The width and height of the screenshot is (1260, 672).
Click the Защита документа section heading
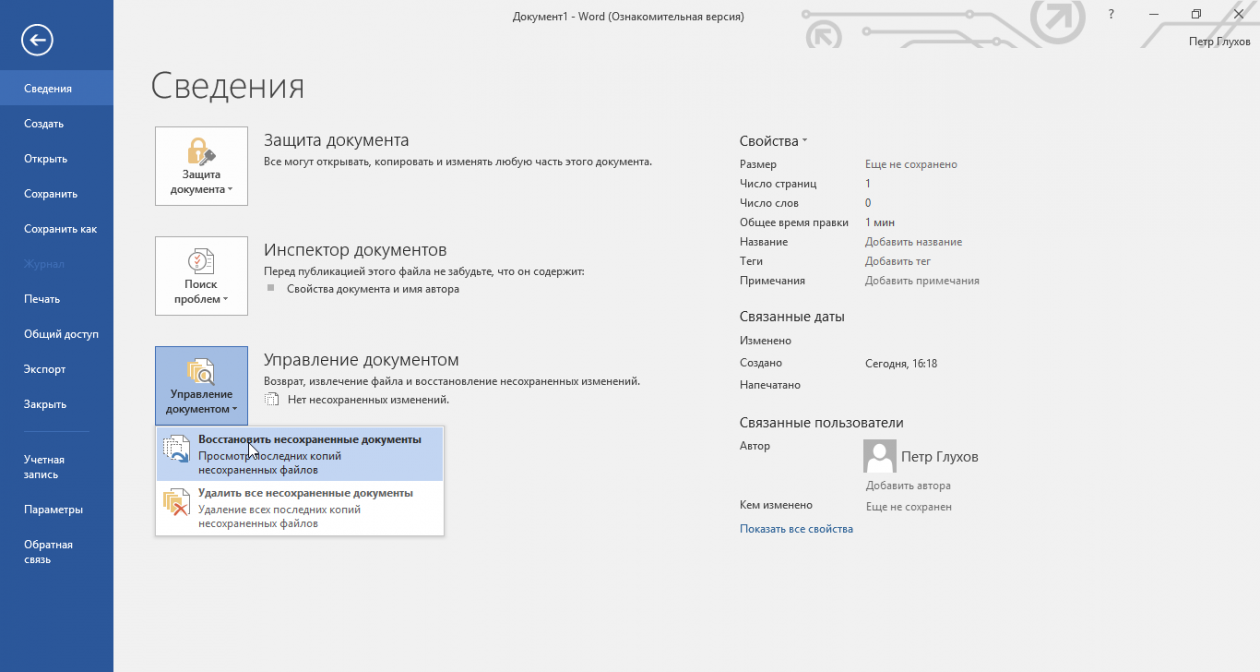[336, 140]
